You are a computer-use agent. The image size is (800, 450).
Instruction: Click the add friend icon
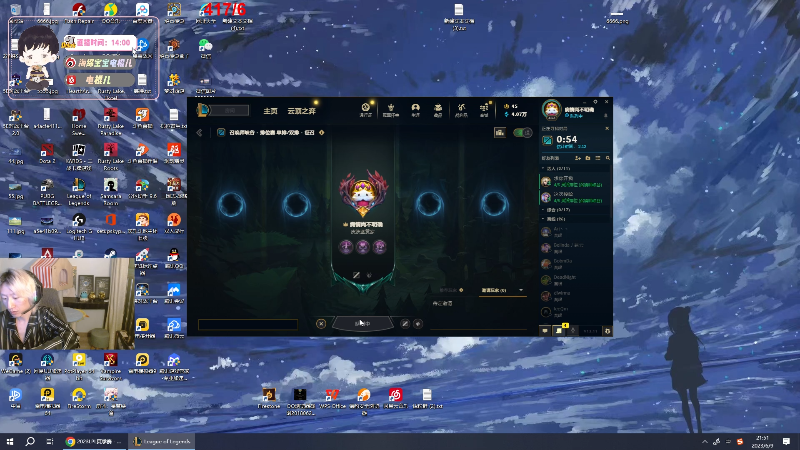point(578,158)
